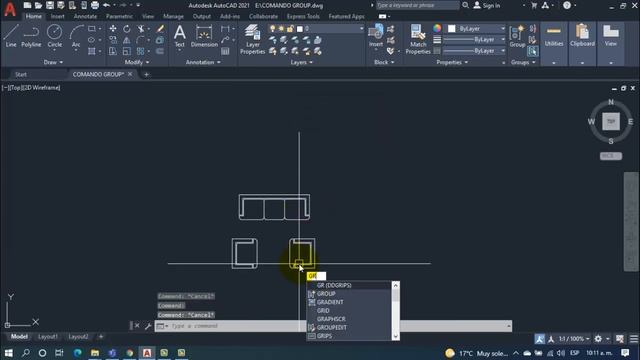Click the lineweight icon in Properties panel

tap(437, 40)
